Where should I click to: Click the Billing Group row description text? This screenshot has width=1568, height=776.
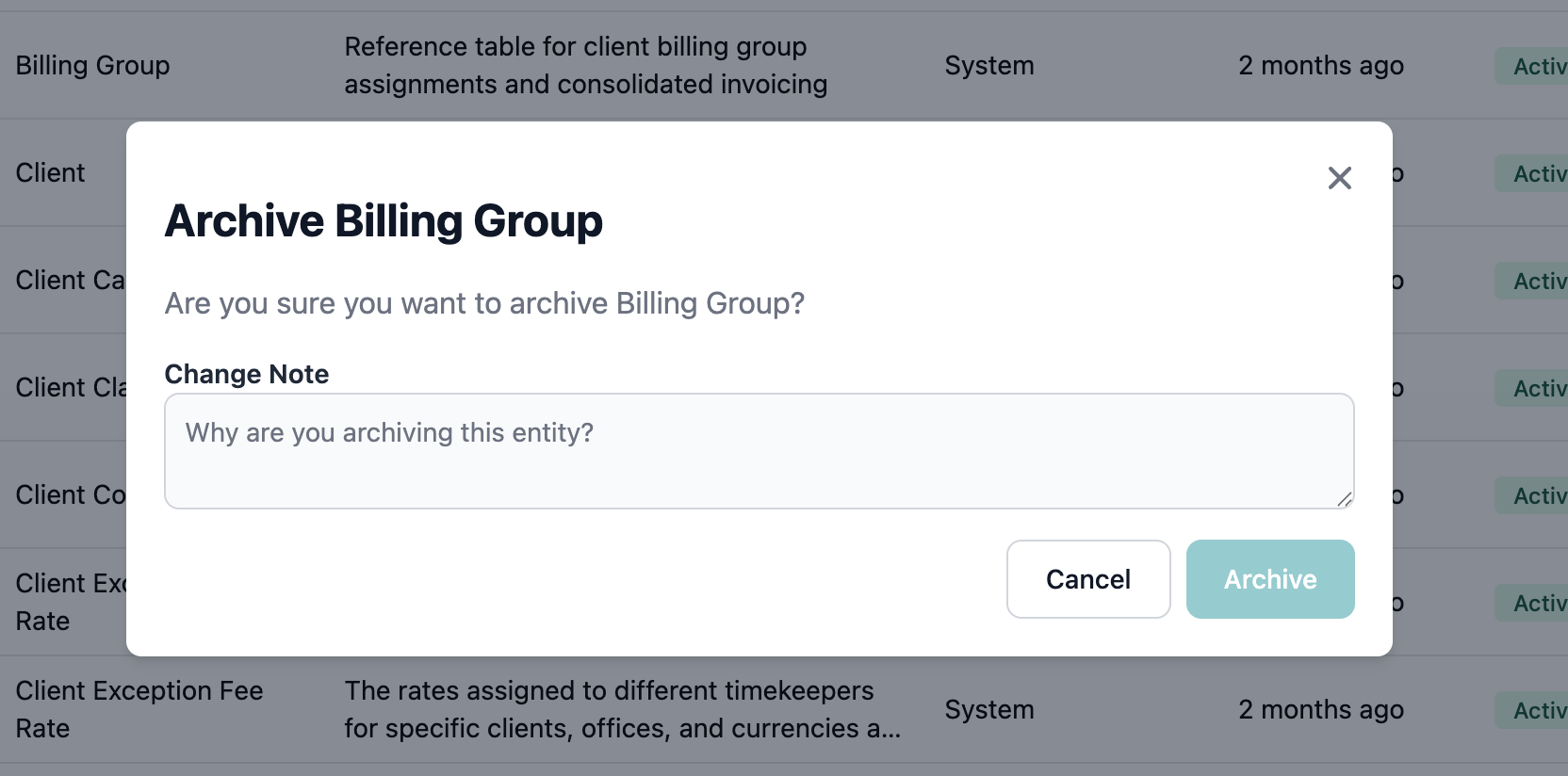[x=586, y=65]
